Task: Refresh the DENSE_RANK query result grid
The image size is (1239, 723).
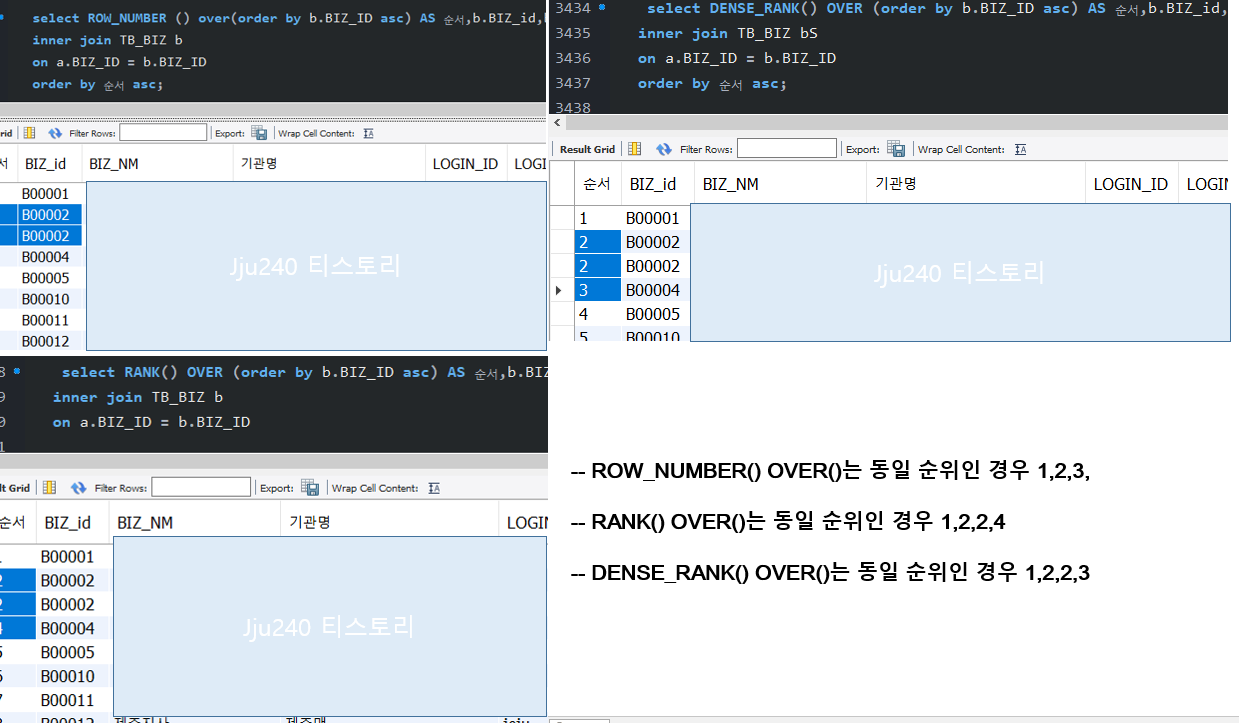Action: pos(664,149)
